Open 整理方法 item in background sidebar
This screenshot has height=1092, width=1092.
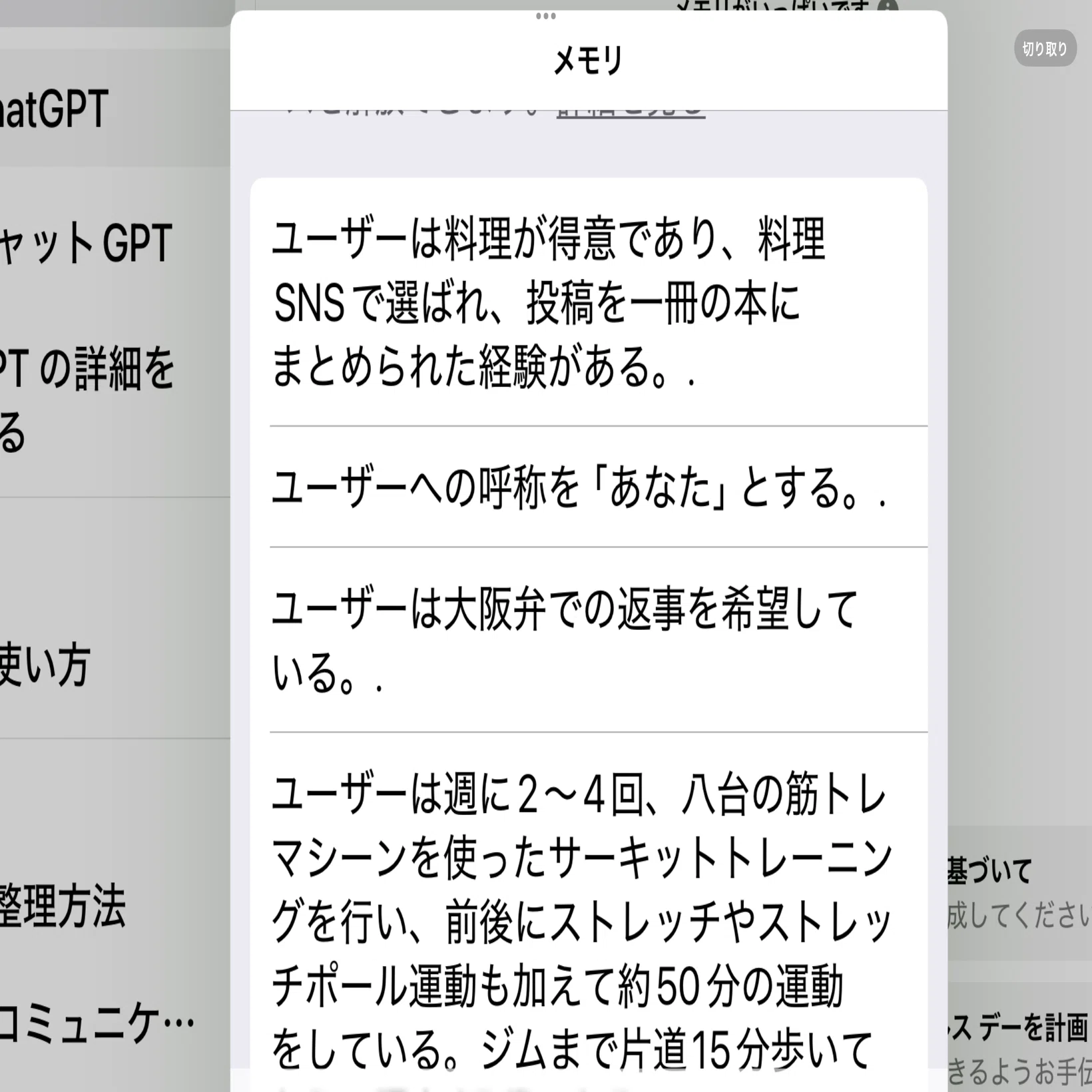(63, 906)
